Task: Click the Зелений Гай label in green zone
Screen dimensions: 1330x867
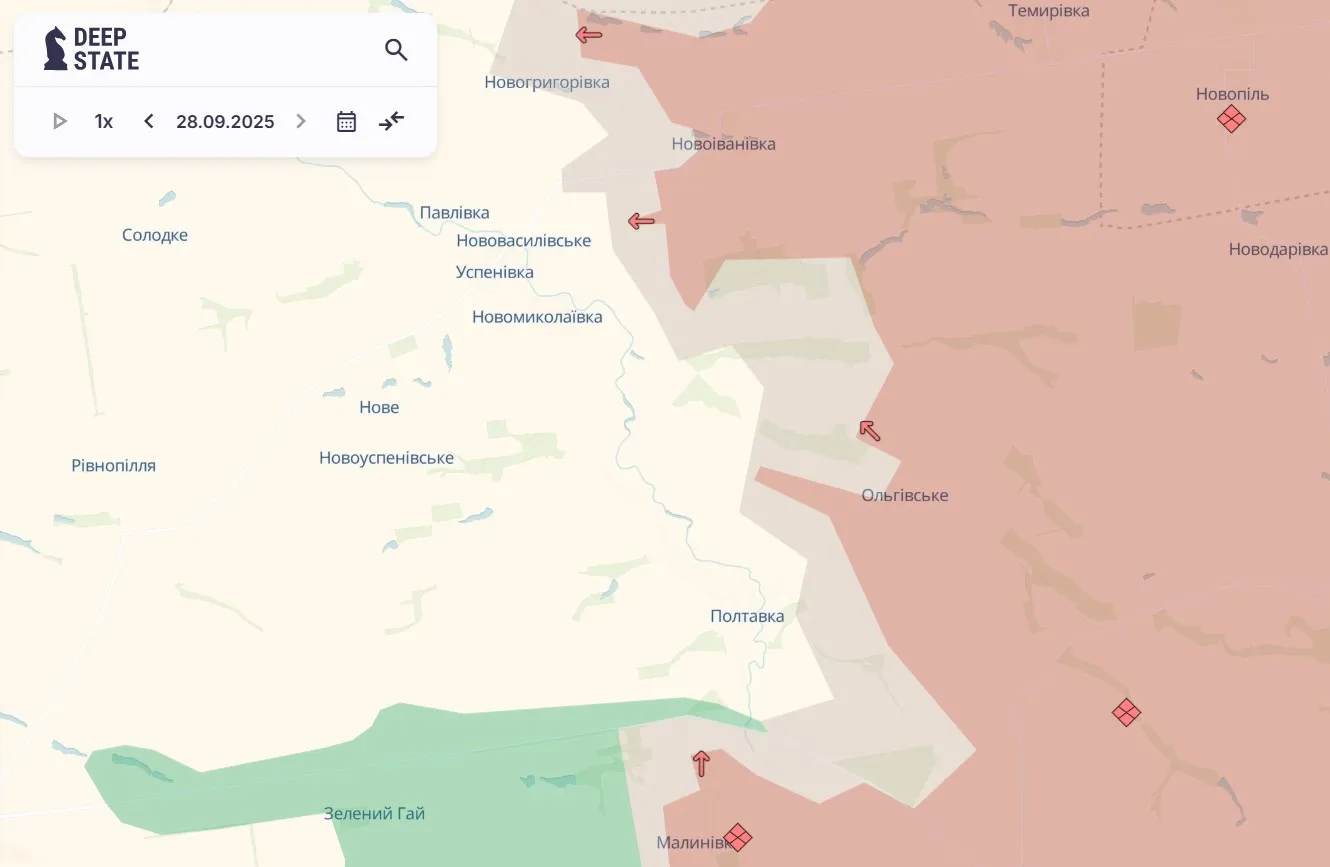Action: (374, 814)
